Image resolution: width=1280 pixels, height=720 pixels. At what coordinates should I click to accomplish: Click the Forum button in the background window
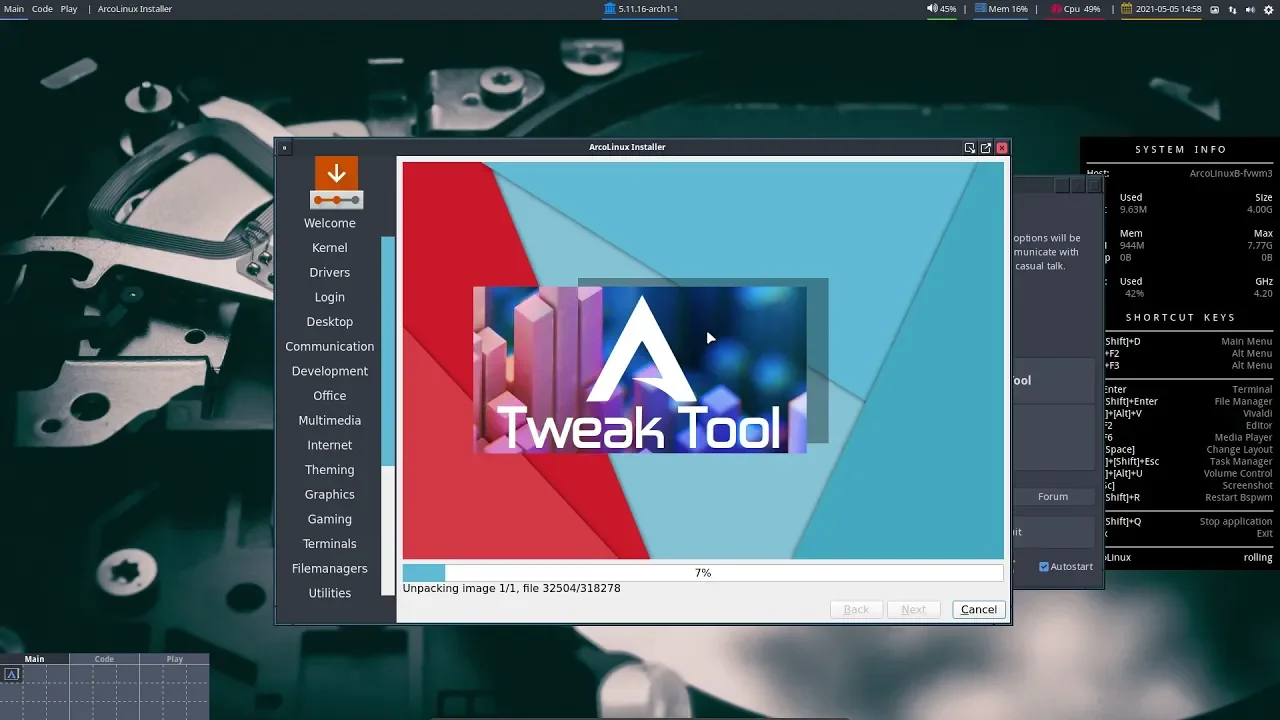tap(1053, 497)
